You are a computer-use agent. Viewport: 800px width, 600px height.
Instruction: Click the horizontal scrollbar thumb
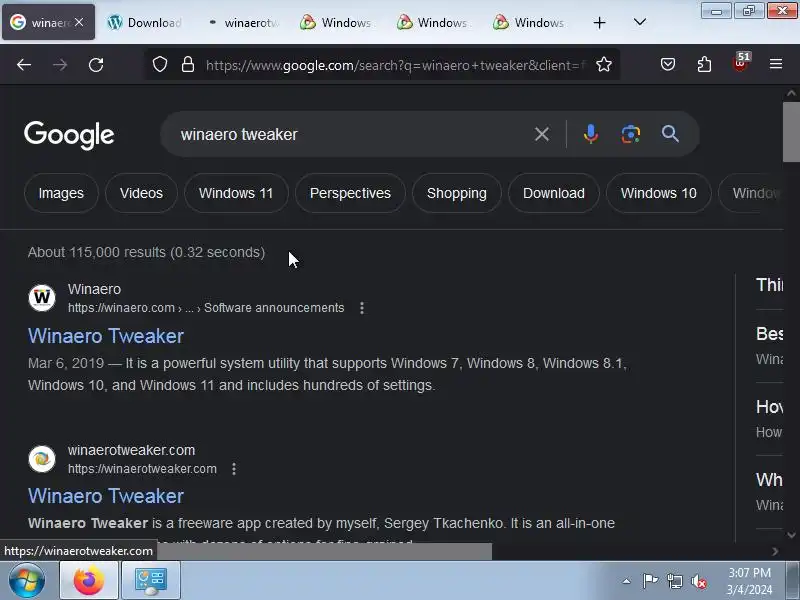(x=324, y=551)
